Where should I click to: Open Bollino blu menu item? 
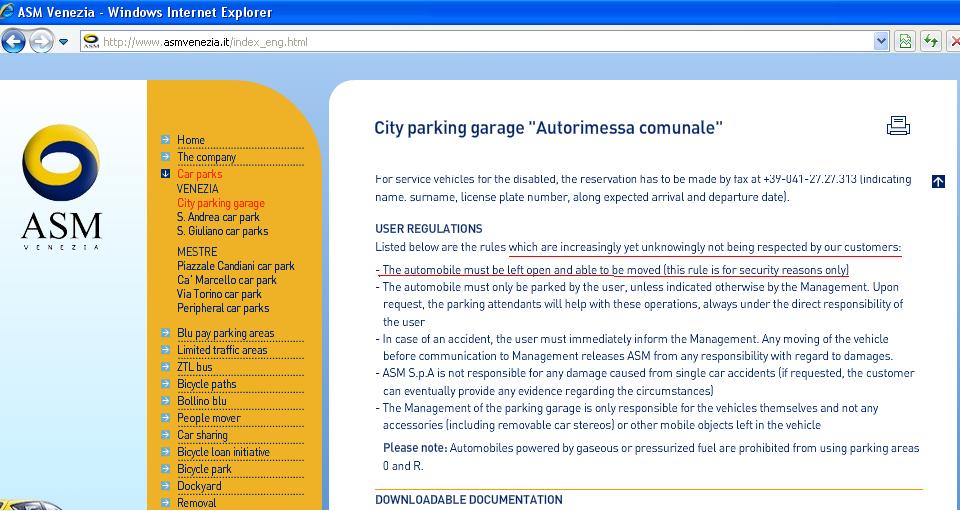pos(202,401)
